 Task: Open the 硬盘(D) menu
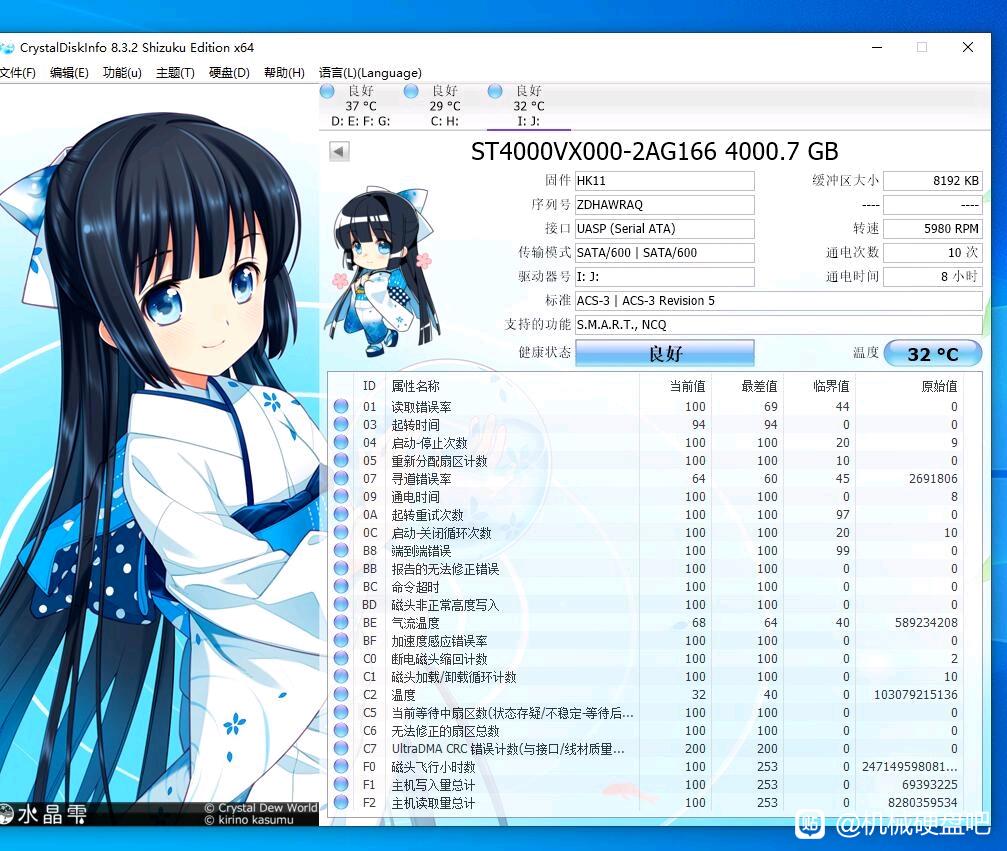[229, 73]
